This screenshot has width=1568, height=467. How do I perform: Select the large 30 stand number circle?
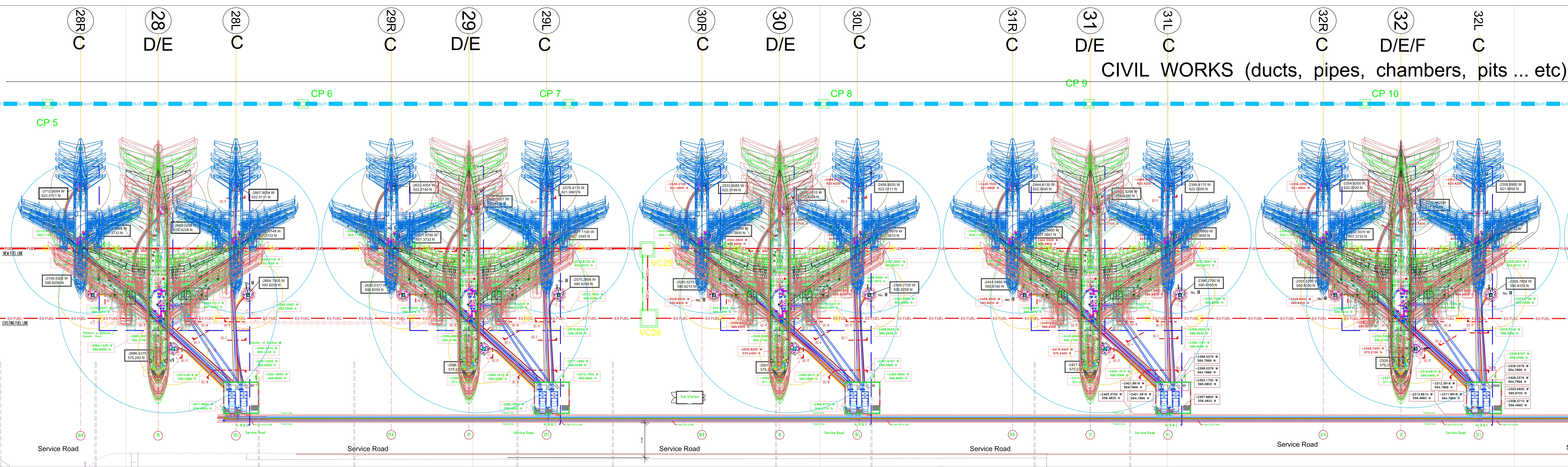tap(779, 21)
